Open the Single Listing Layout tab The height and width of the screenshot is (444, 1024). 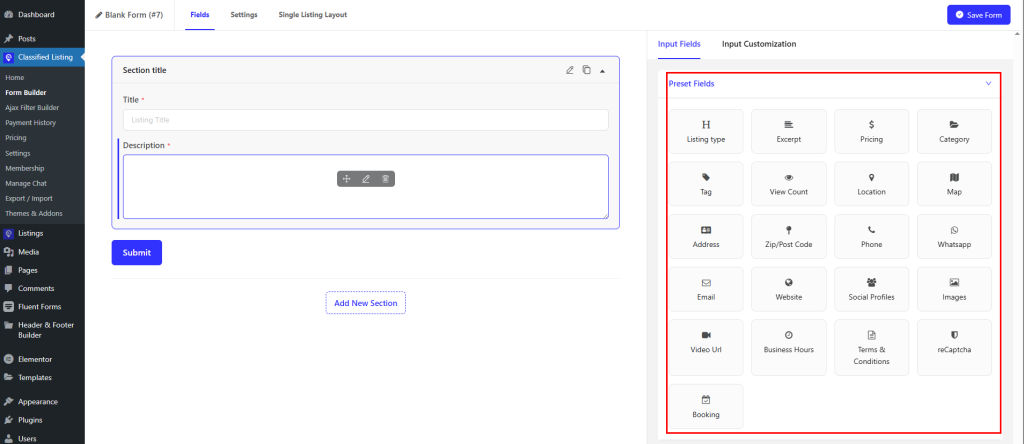313,14
